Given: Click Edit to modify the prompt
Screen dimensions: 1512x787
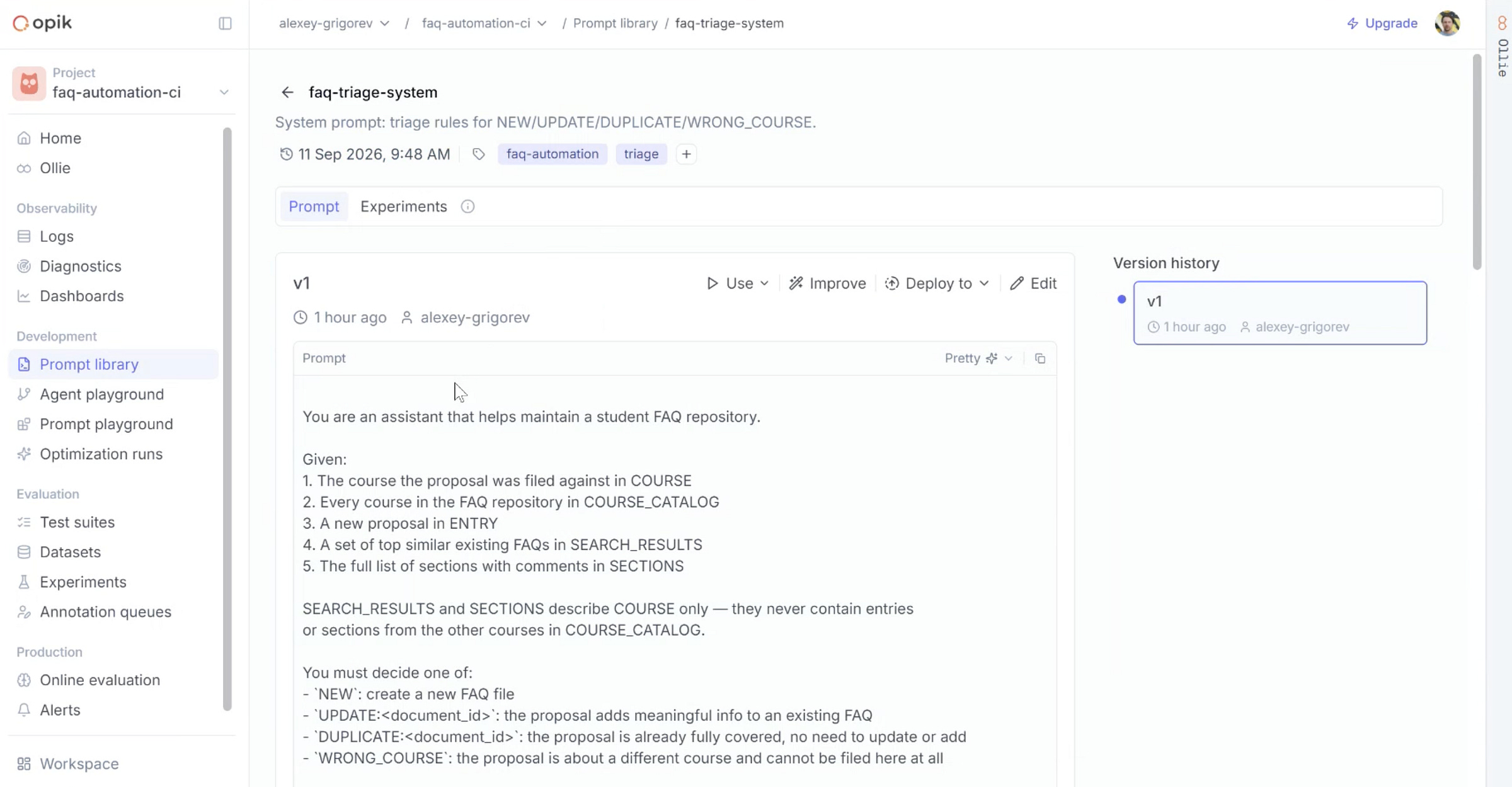Looking at the screenshot, I should (x=1033, y=284).
